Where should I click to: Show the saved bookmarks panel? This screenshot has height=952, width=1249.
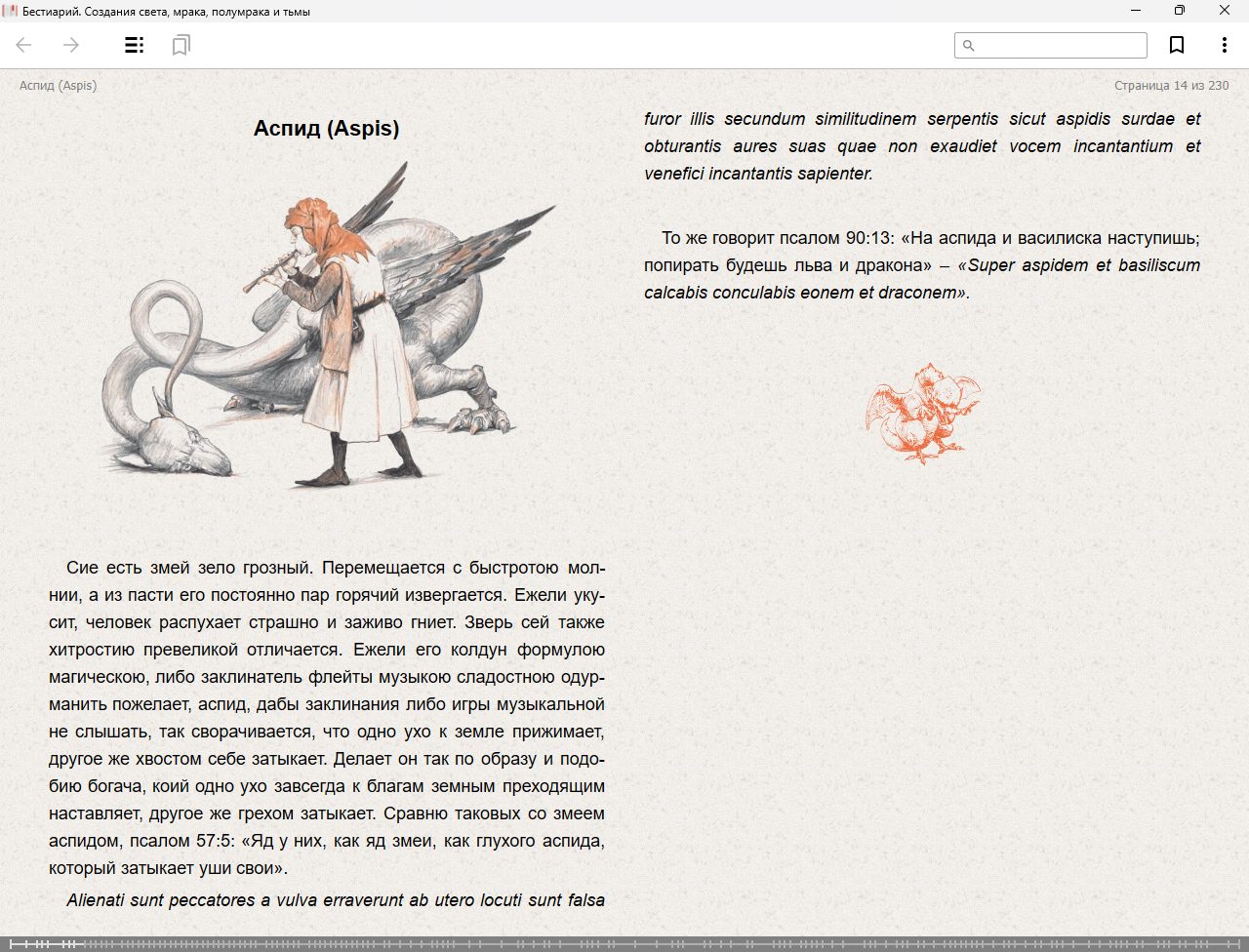[181, 45]
